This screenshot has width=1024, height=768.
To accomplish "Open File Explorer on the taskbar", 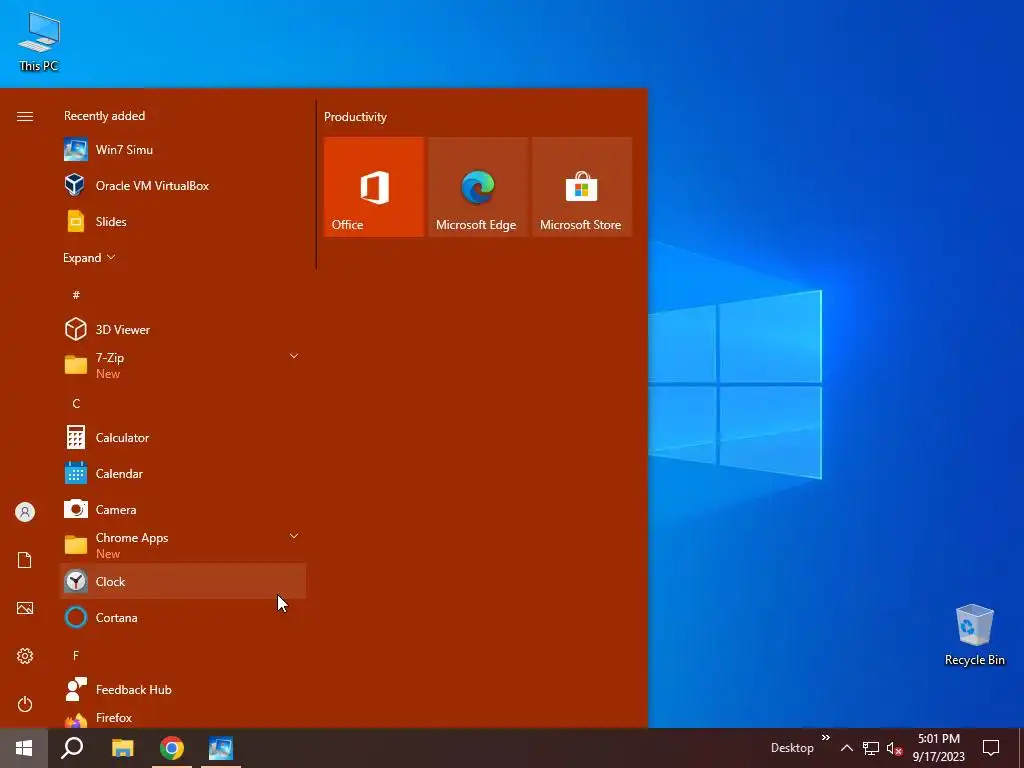I will pyautogui.click(x=122, y=748).
